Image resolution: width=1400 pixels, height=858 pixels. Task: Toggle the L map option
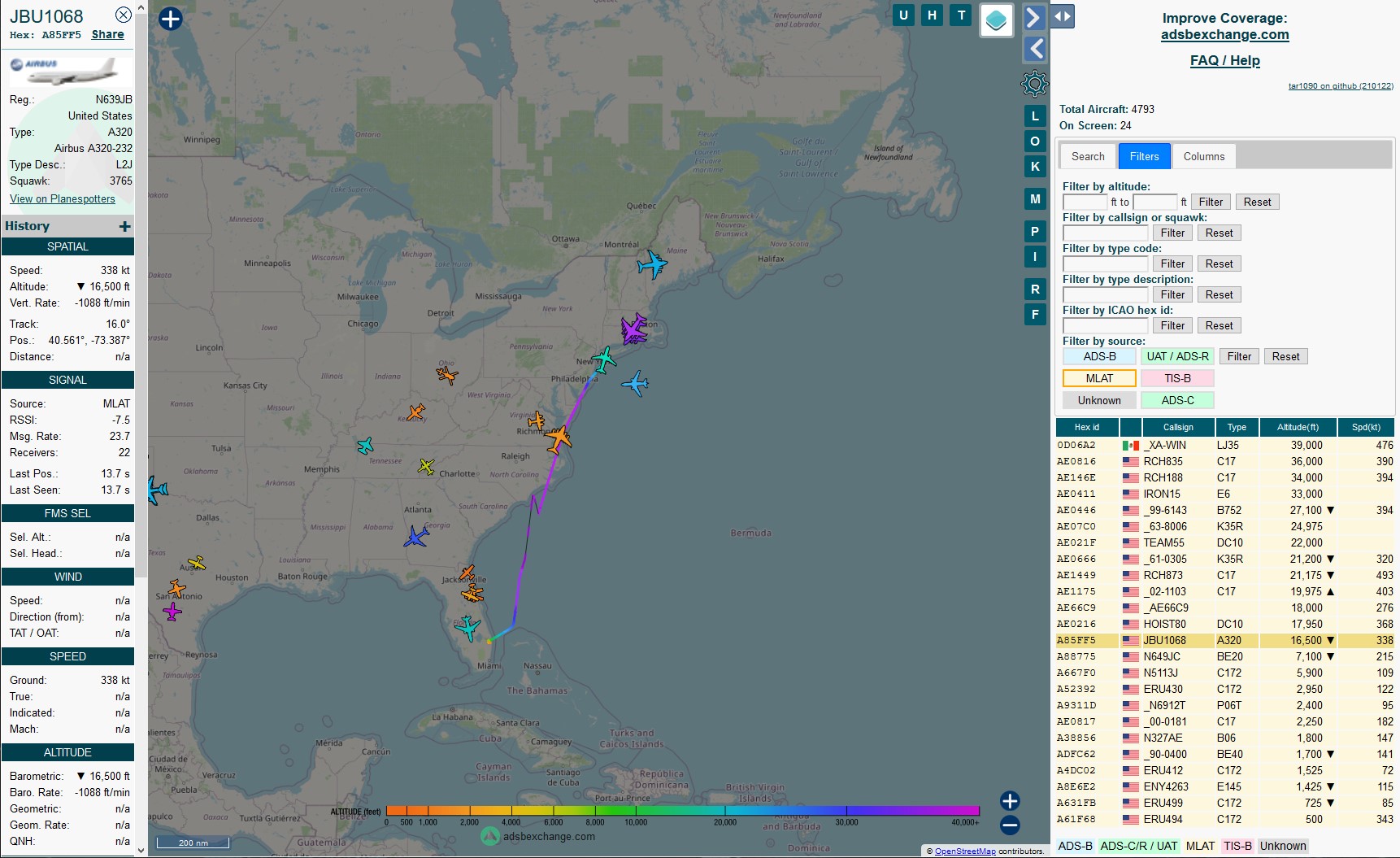coord(1035,115)
